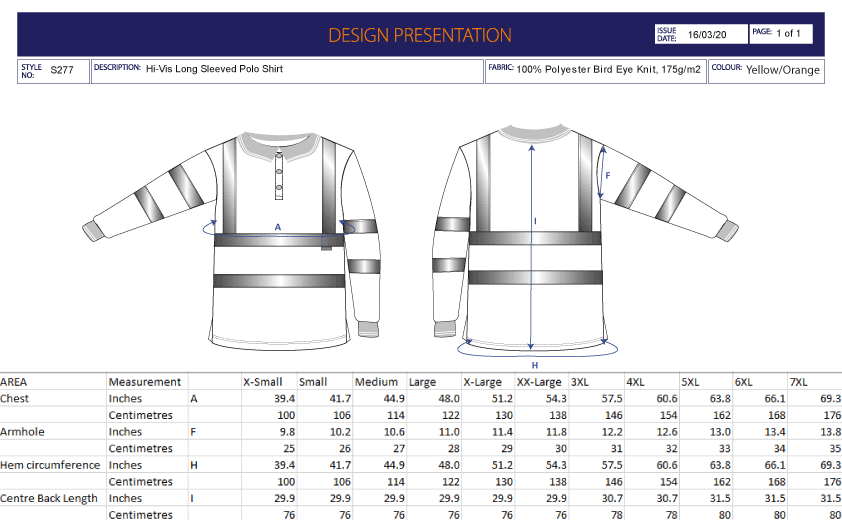Select Armhole centimetres X-Small cell 25

click(x=289, y=449)
